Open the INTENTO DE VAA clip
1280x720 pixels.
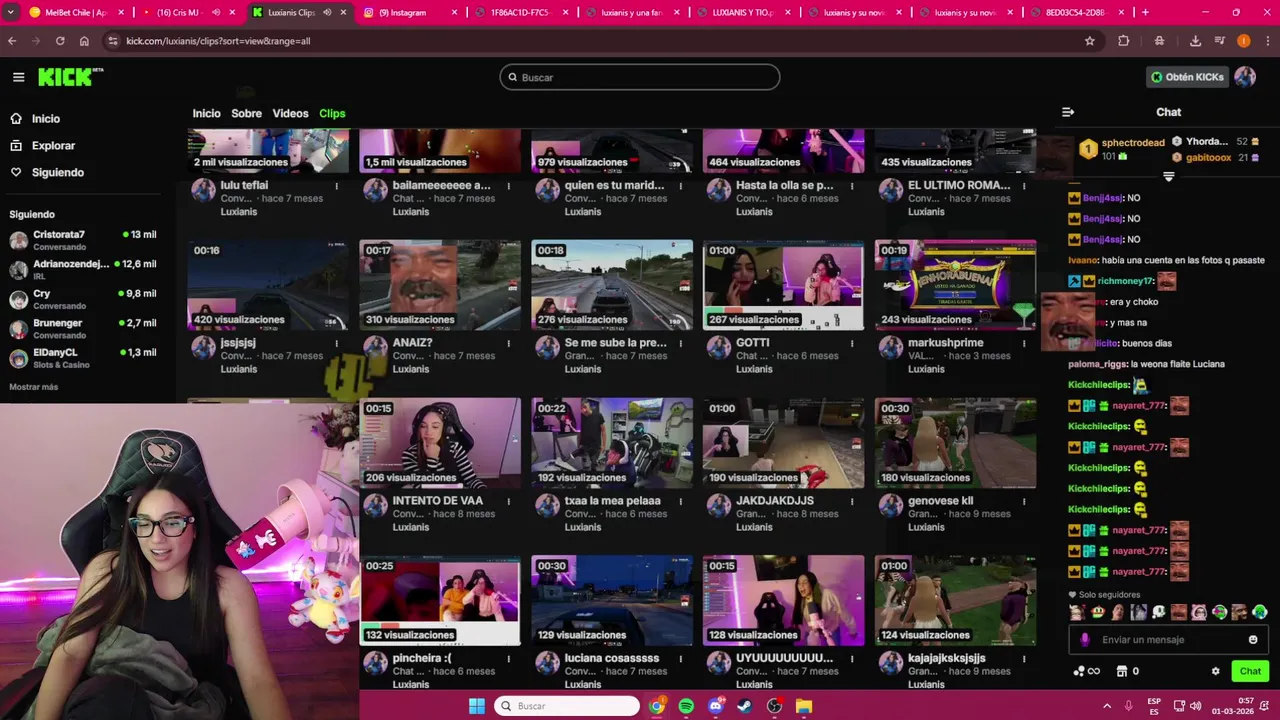(x=440, y=443)
